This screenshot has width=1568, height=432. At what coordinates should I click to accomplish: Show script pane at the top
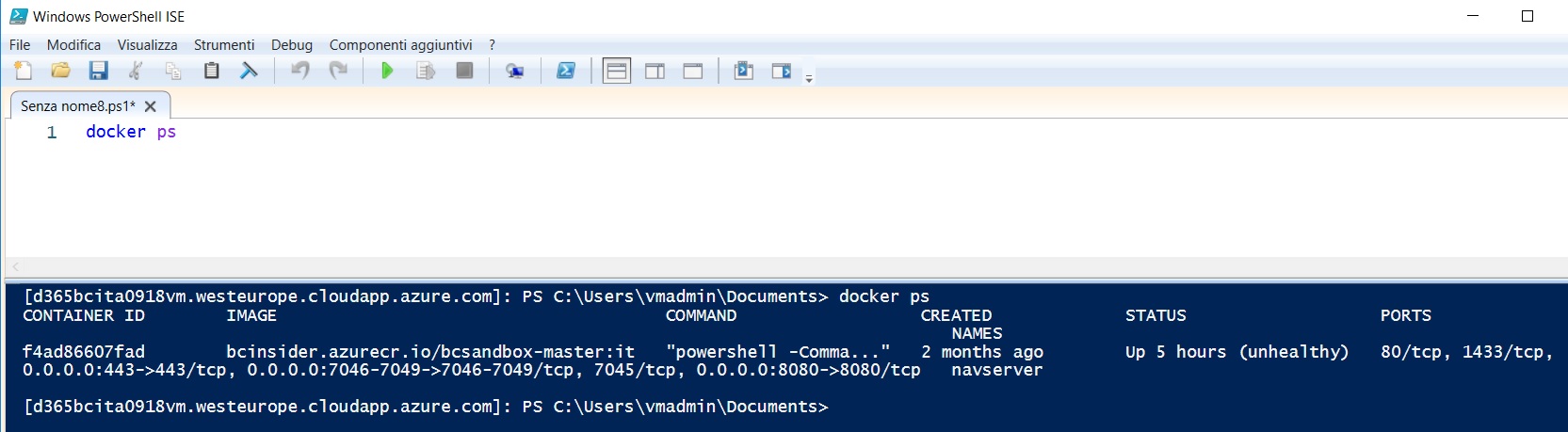(x=617, y=71)
